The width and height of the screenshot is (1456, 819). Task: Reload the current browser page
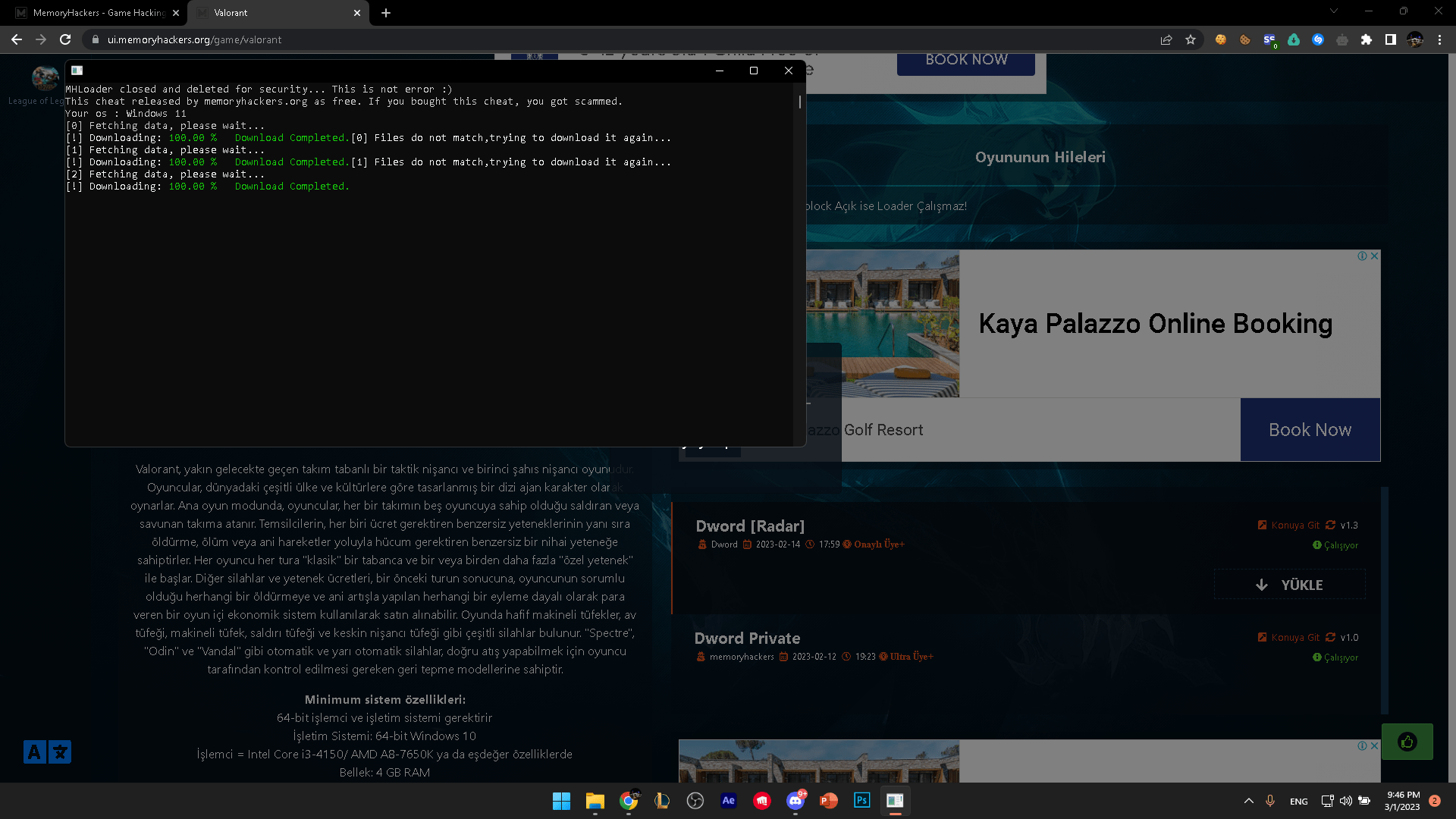(x=65, y=39)
